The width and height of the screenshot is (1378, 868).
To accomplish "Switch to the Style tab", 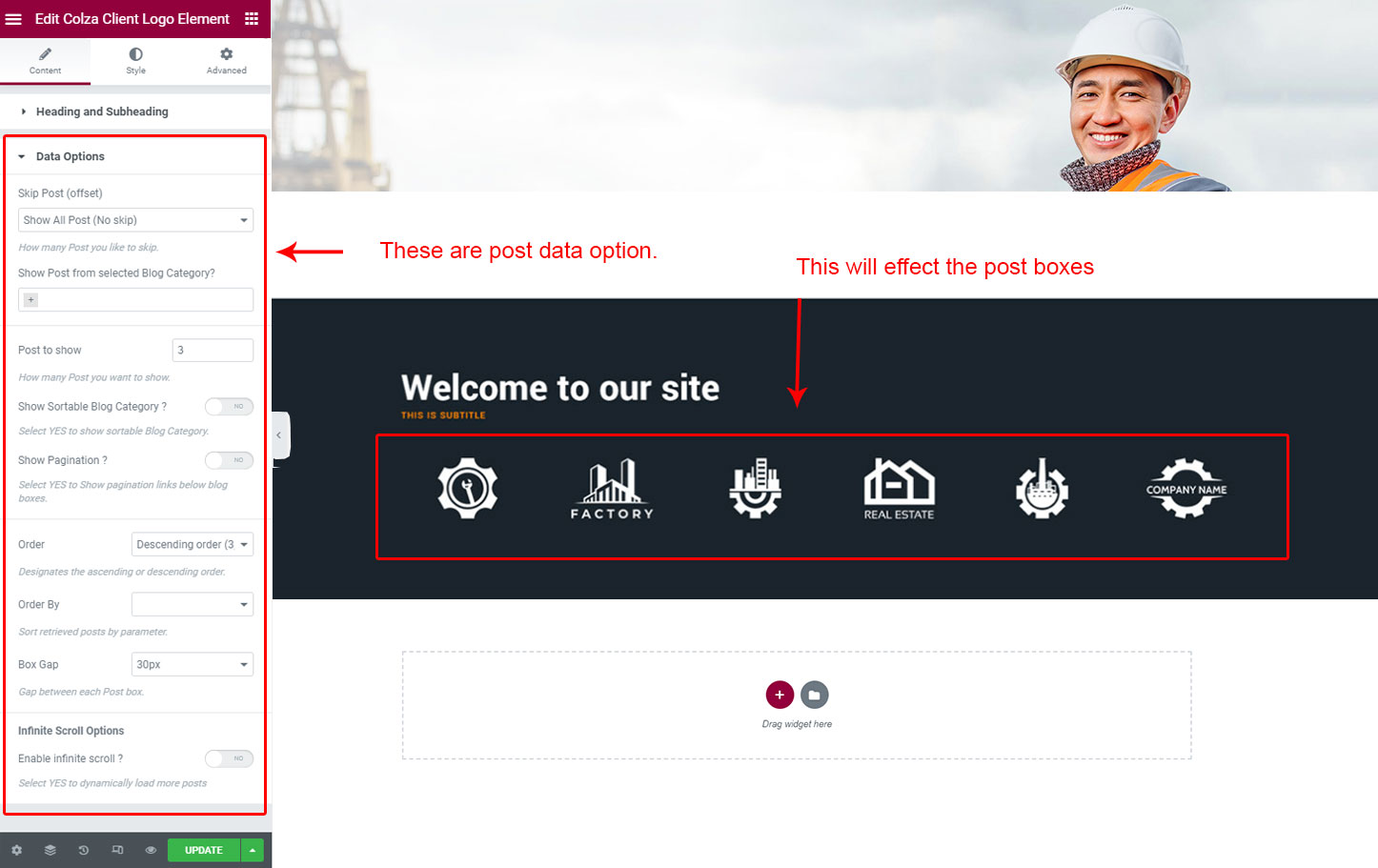I will [x=135, y=61].
